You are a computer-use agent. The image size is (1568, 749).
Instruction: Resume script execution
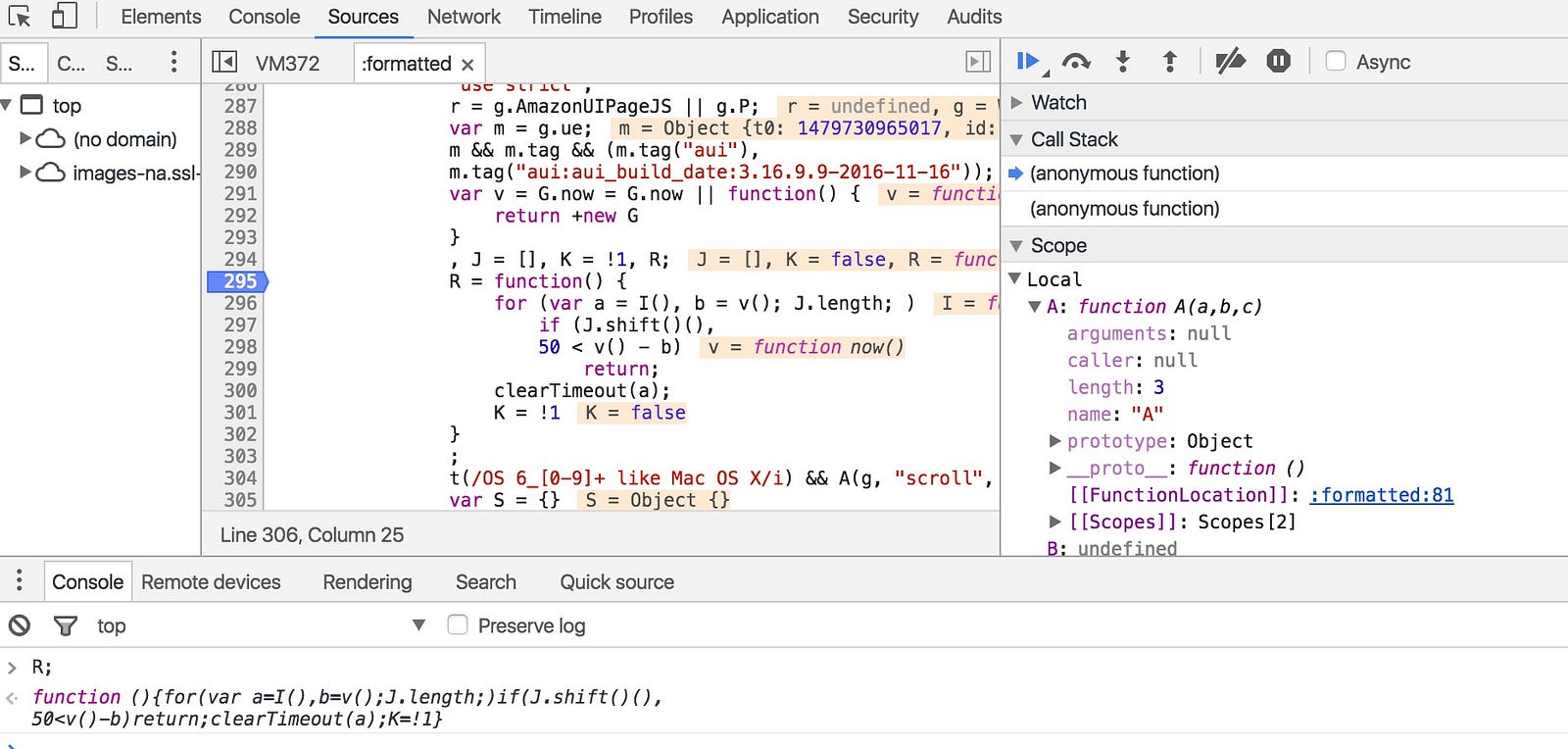pyautogui.click(x=1029, y=62)
